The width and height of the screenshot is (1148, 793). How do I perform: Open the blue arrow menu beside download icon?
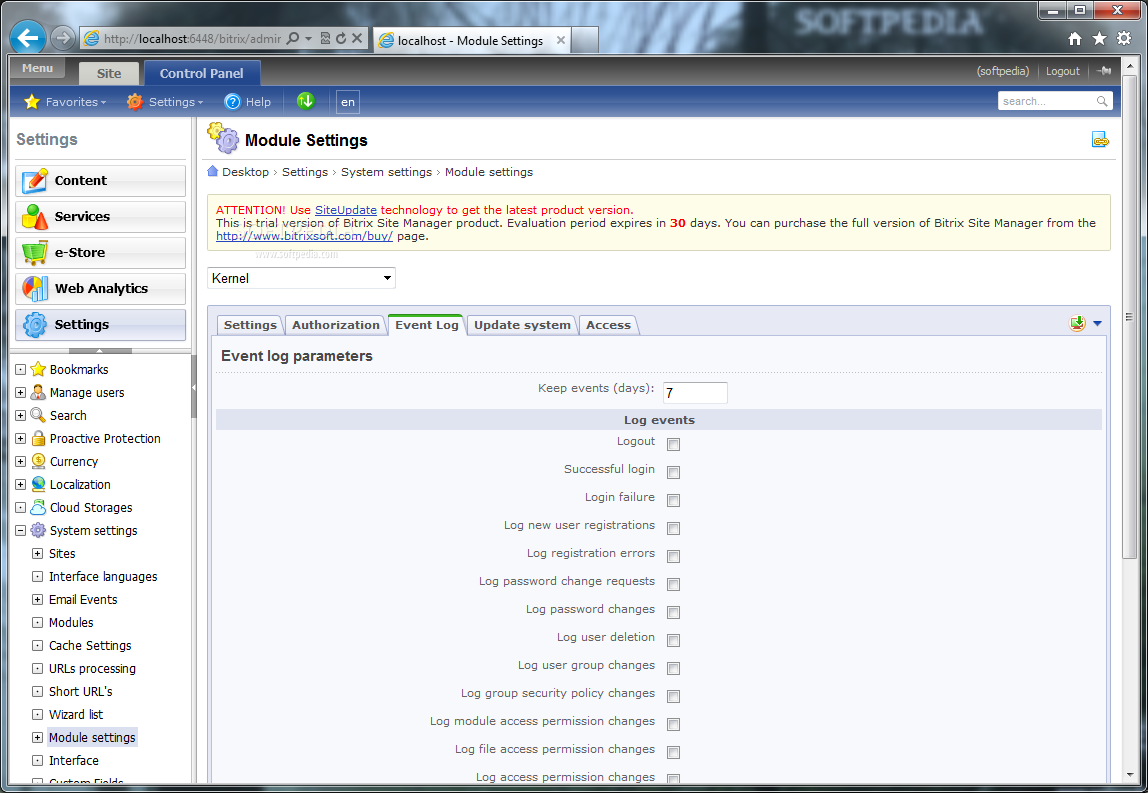click(x=1097, y=323)
